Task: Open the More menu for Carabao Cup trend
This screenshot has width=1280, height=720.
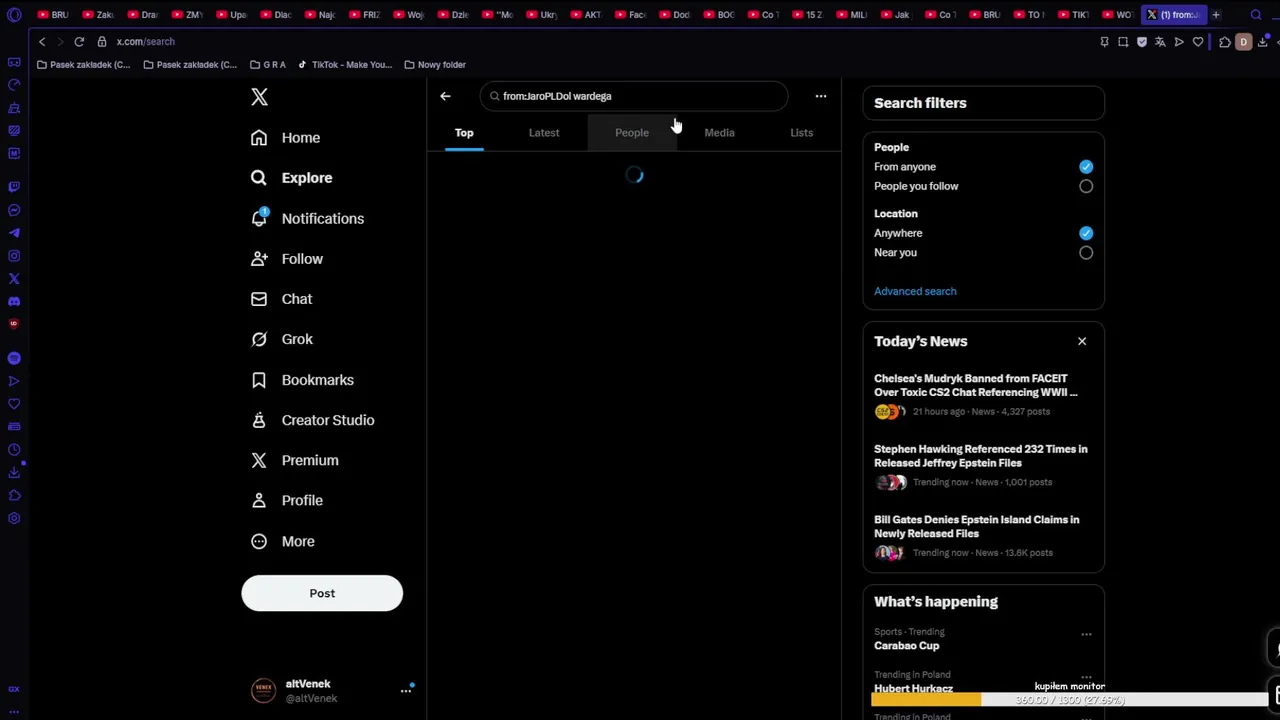Action: coord(1086,634)
